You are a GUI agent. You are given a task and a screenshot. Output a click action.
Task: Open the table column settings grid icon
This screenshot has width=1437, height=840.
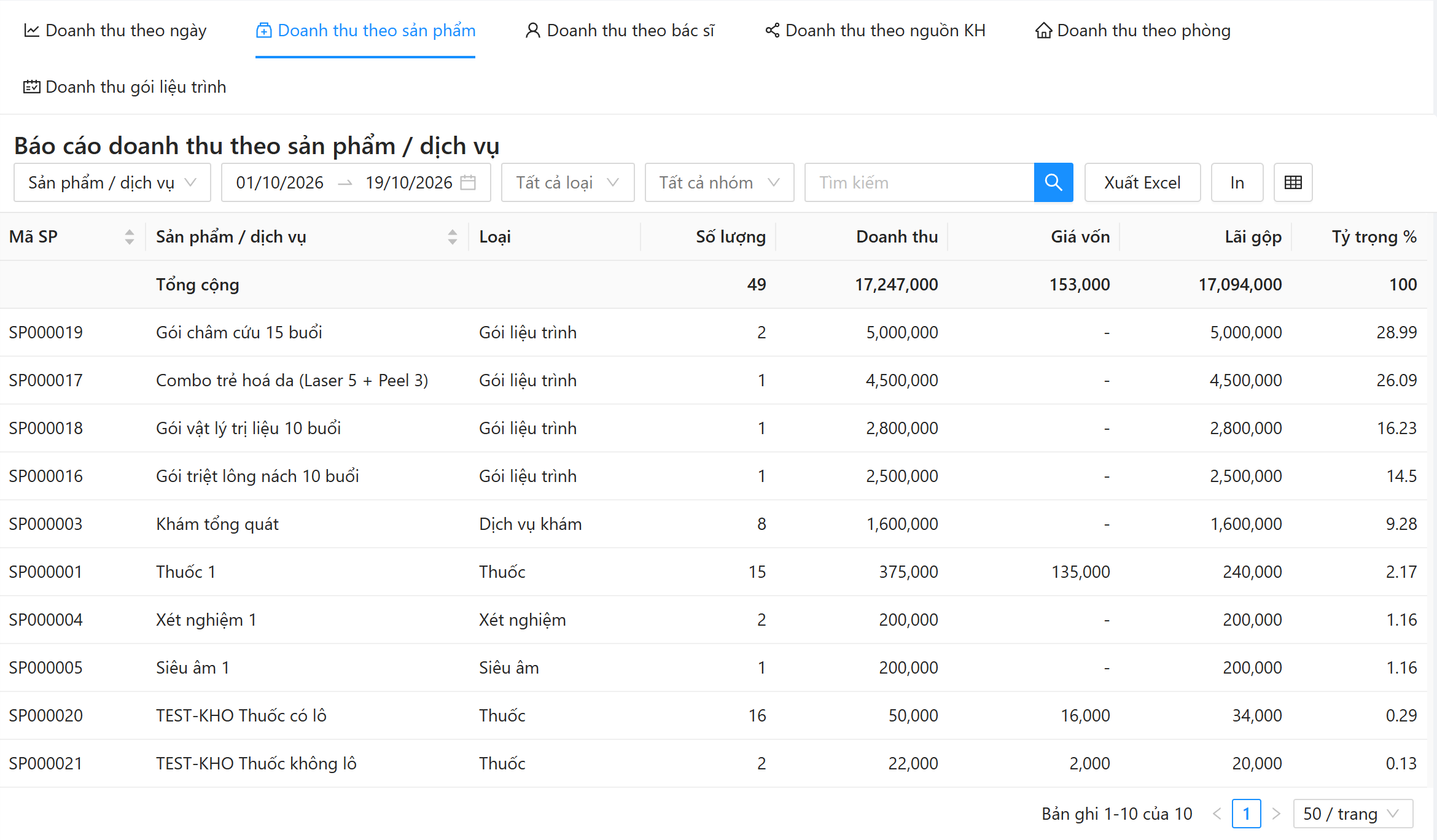tap(1293, 182)
